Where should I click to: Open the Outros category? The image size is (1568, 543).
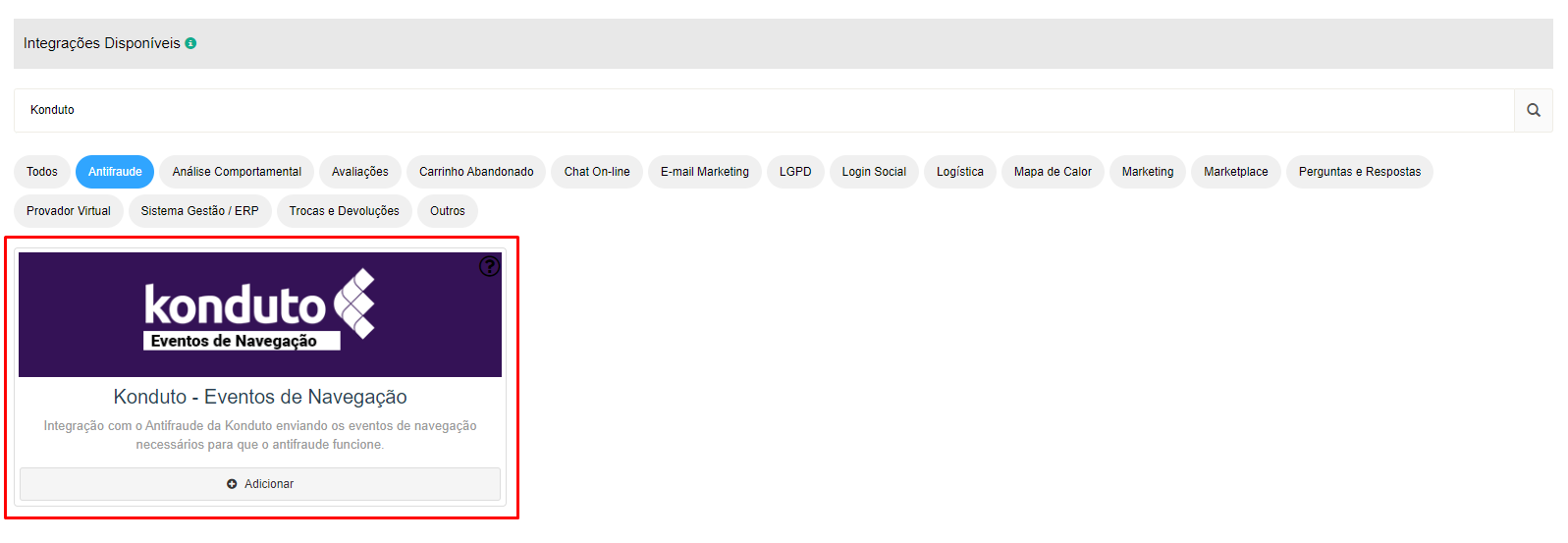(448, 211)
